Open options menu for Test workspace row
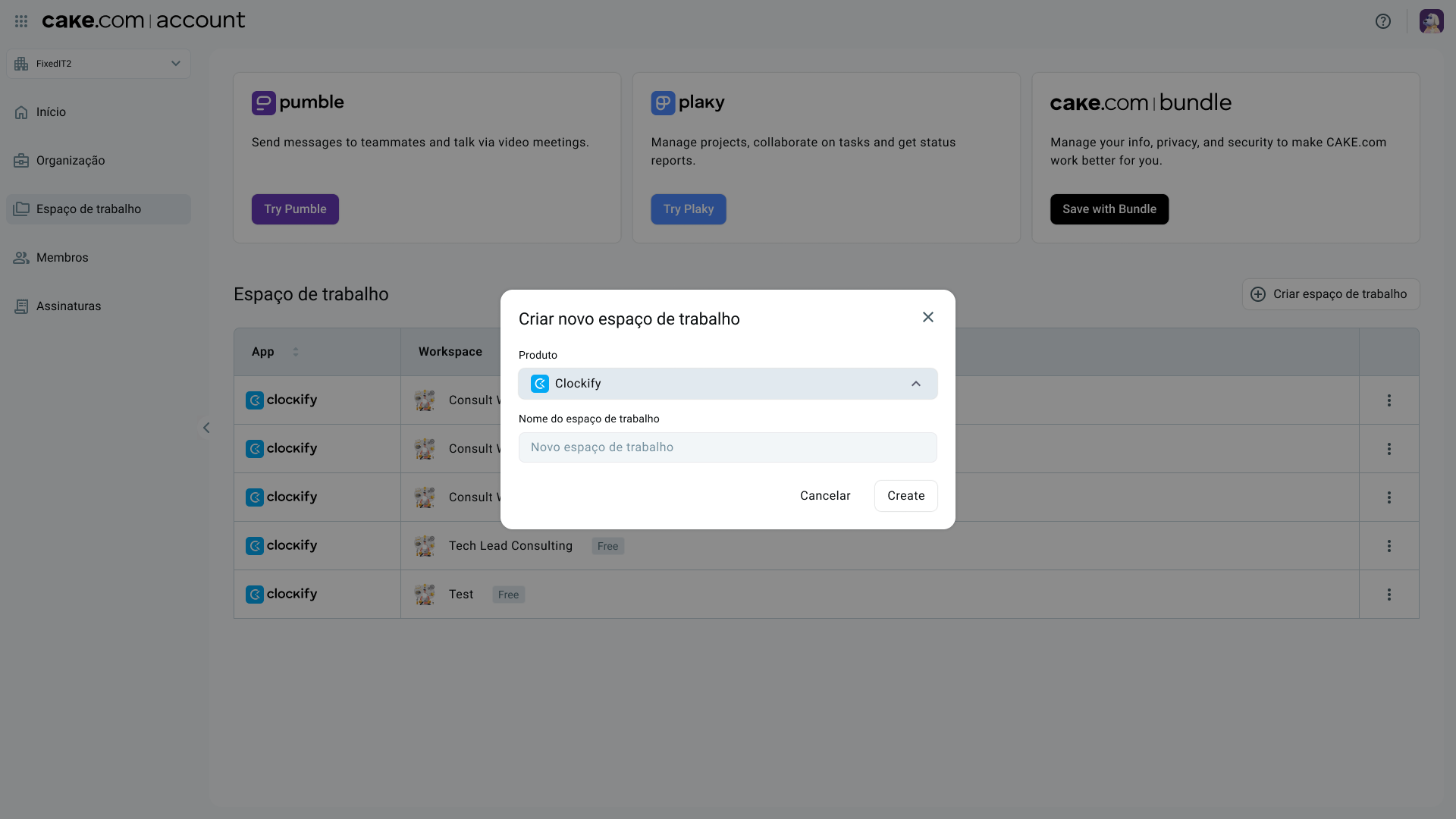Image resolution: width=1456 pixels, height=819 pixels. (1389, 595)
